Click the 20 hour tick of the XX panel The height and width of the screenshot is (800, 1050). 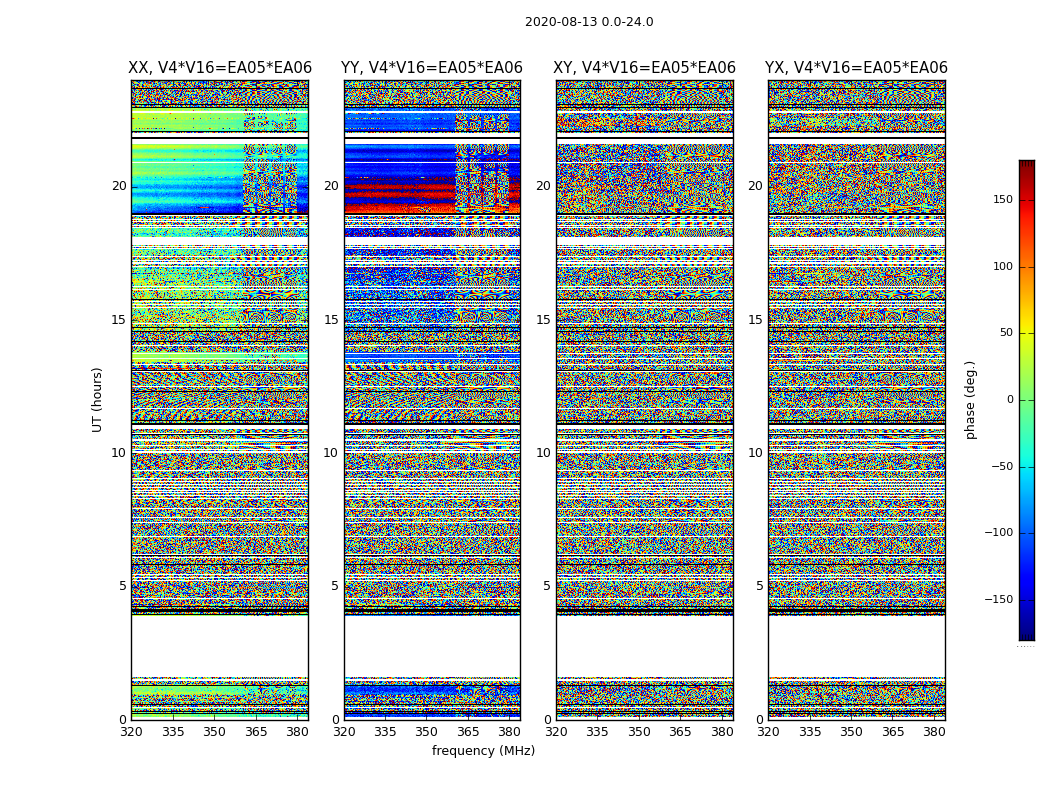(119, 186)
